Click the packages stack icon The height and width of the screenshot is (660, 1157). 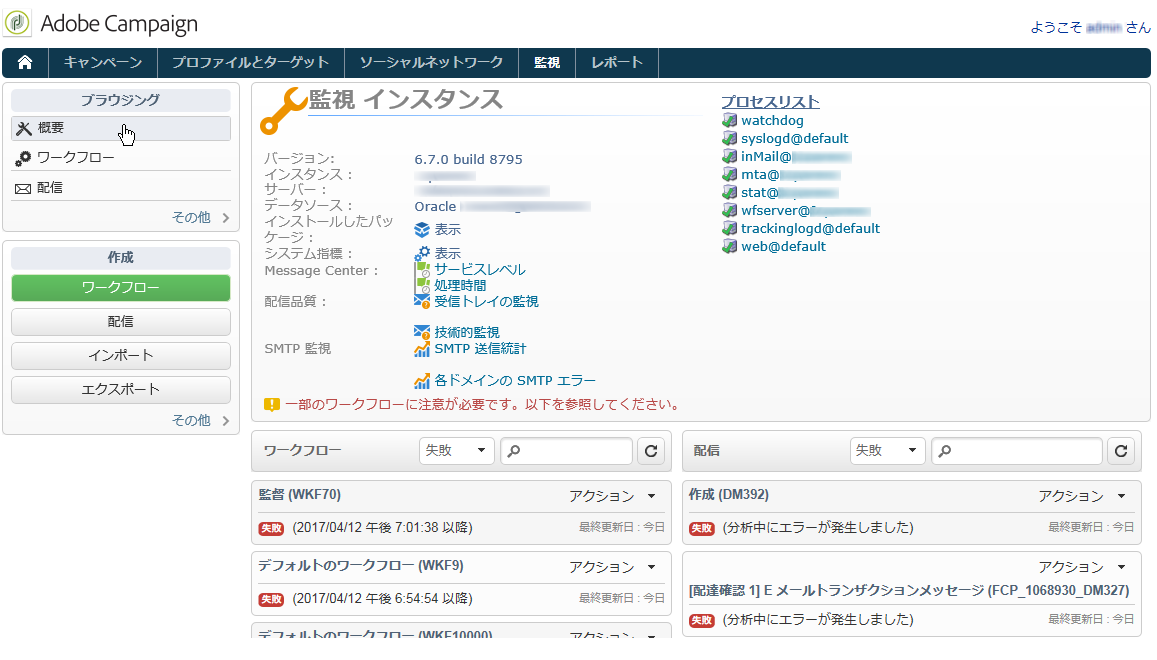(422, 230)
